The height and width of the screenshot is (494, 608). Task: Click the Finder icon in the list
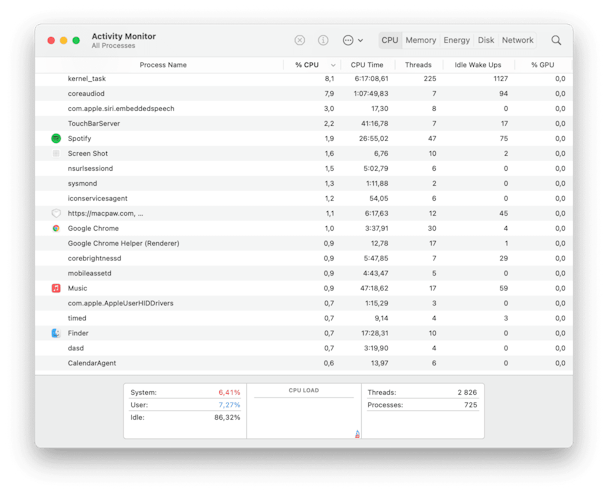(x=56, y=333)
